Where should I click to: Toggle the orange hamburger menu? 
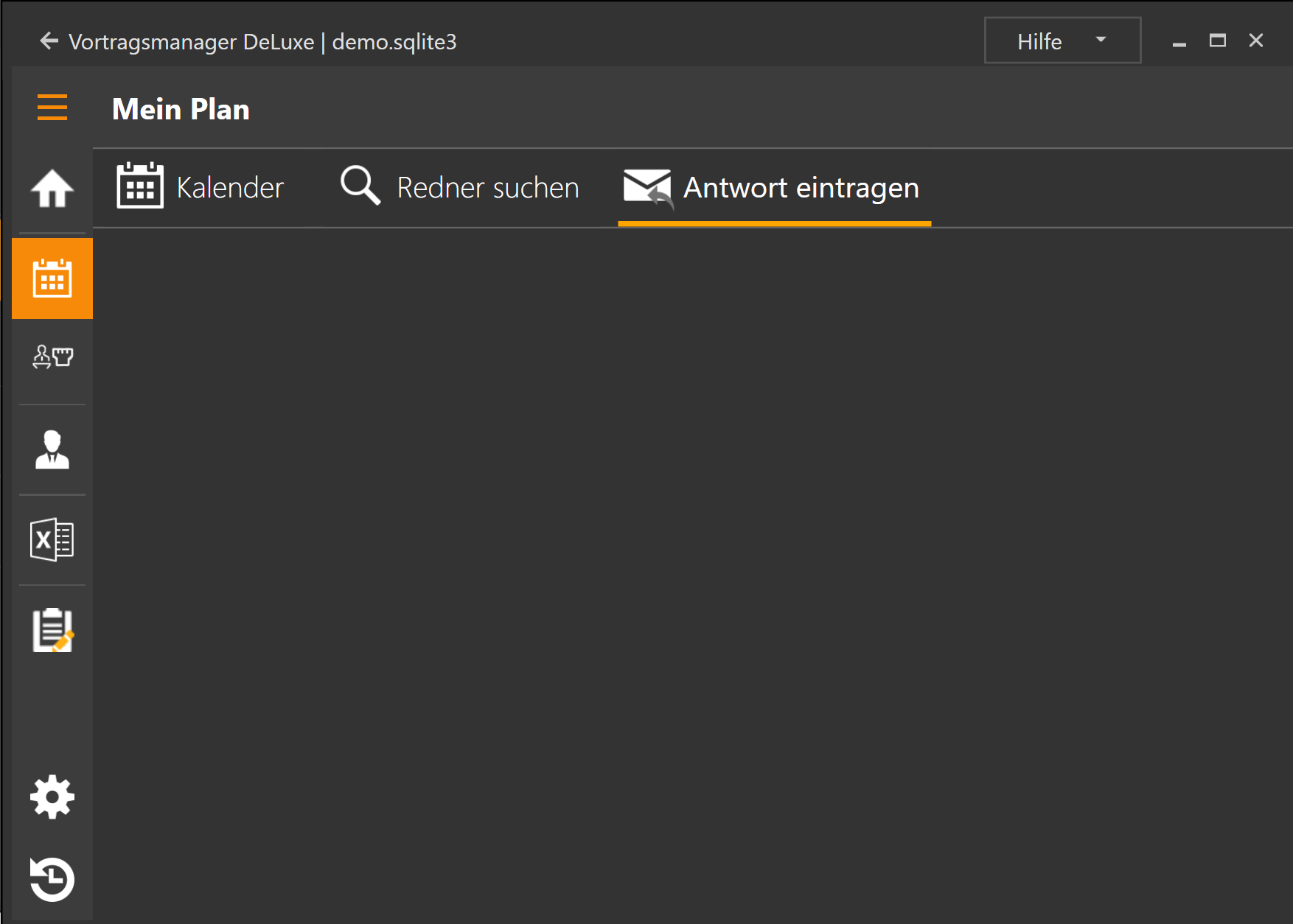click(x=52, y=108)
